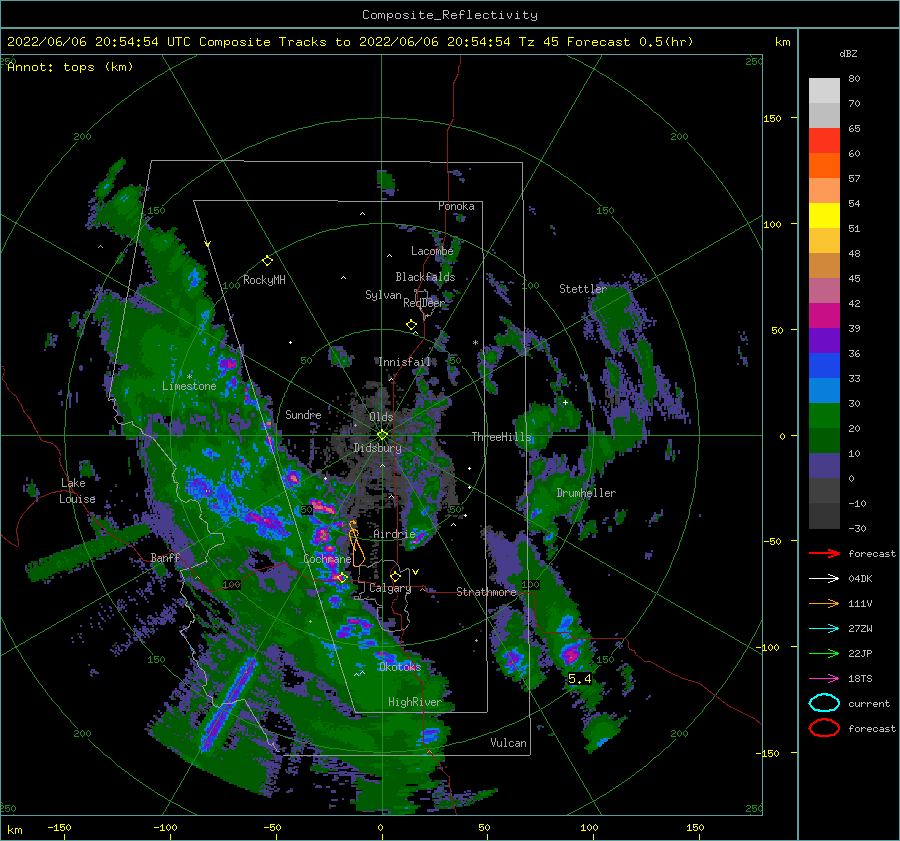This screenshot has height=841, width=900.
Task: Click the cyan 27ZW arrow icon
Action: [824, 629]
